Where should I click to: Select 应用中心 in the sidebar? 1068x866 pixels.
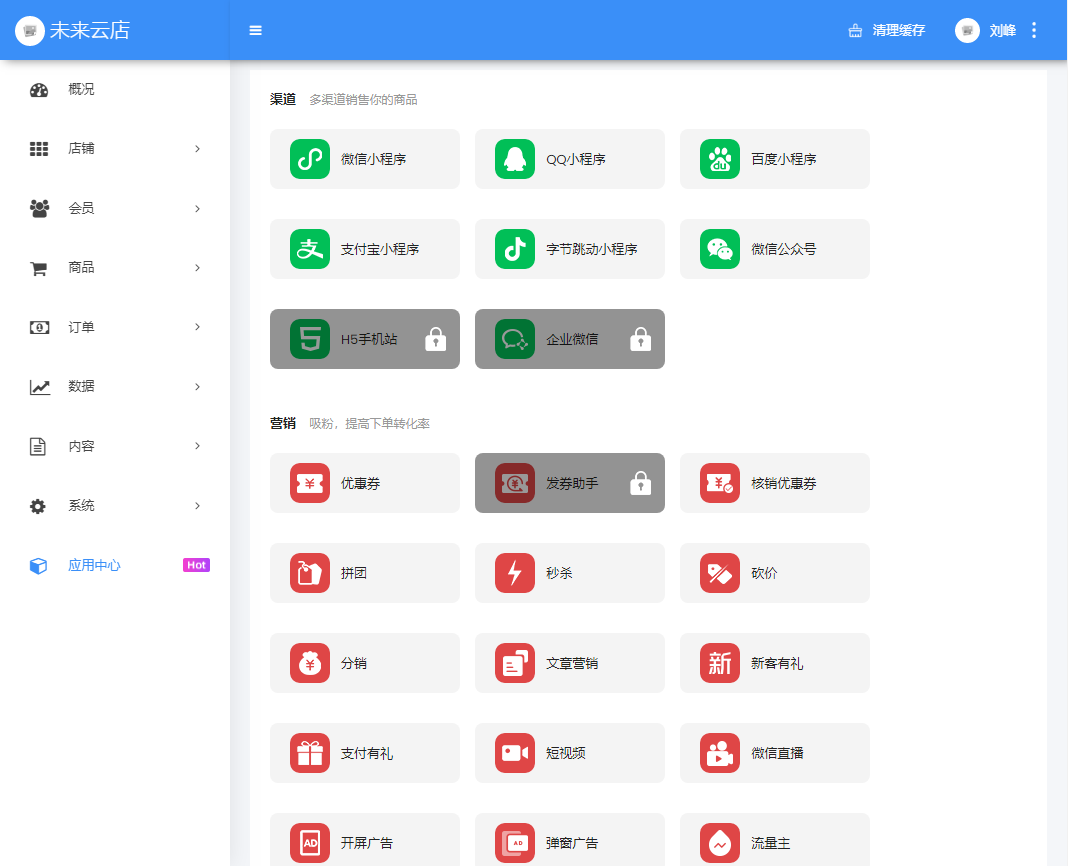(94, 565)
